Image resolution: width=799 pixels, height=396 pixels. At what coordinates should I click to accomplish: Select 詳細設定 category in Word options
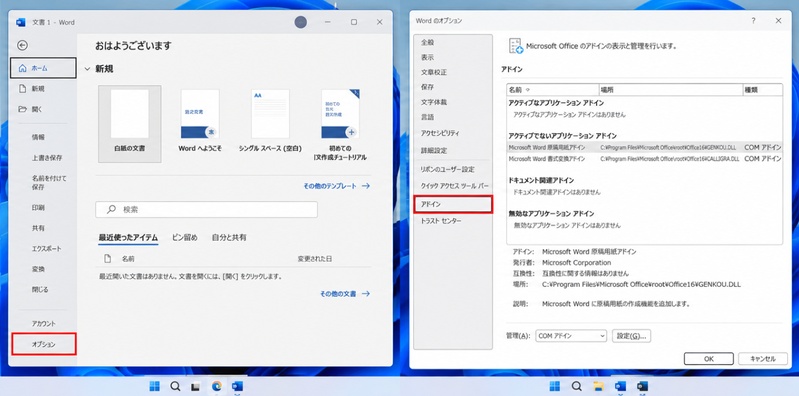(434, 151)
